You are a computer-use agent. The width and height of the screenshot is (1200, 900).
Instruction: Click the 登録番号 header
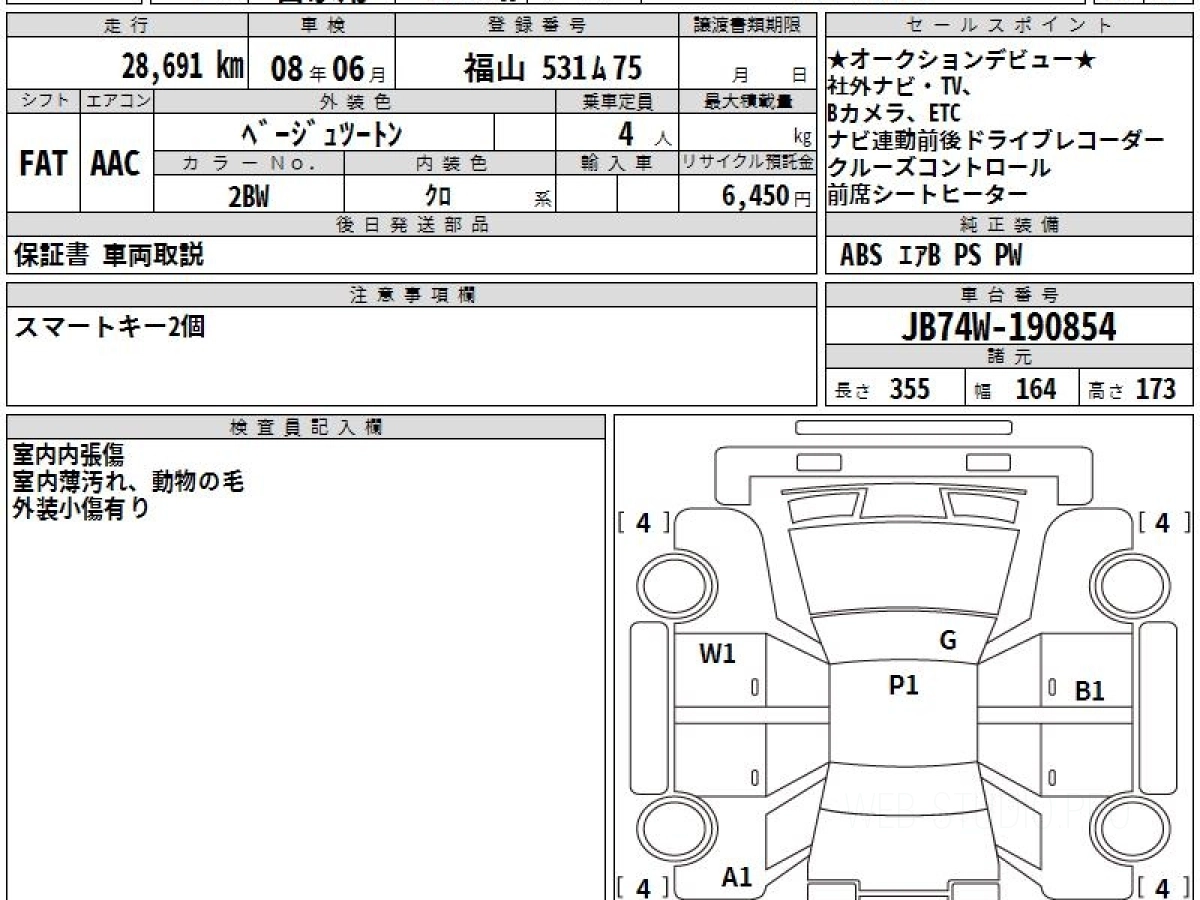[x=536, y=26]
